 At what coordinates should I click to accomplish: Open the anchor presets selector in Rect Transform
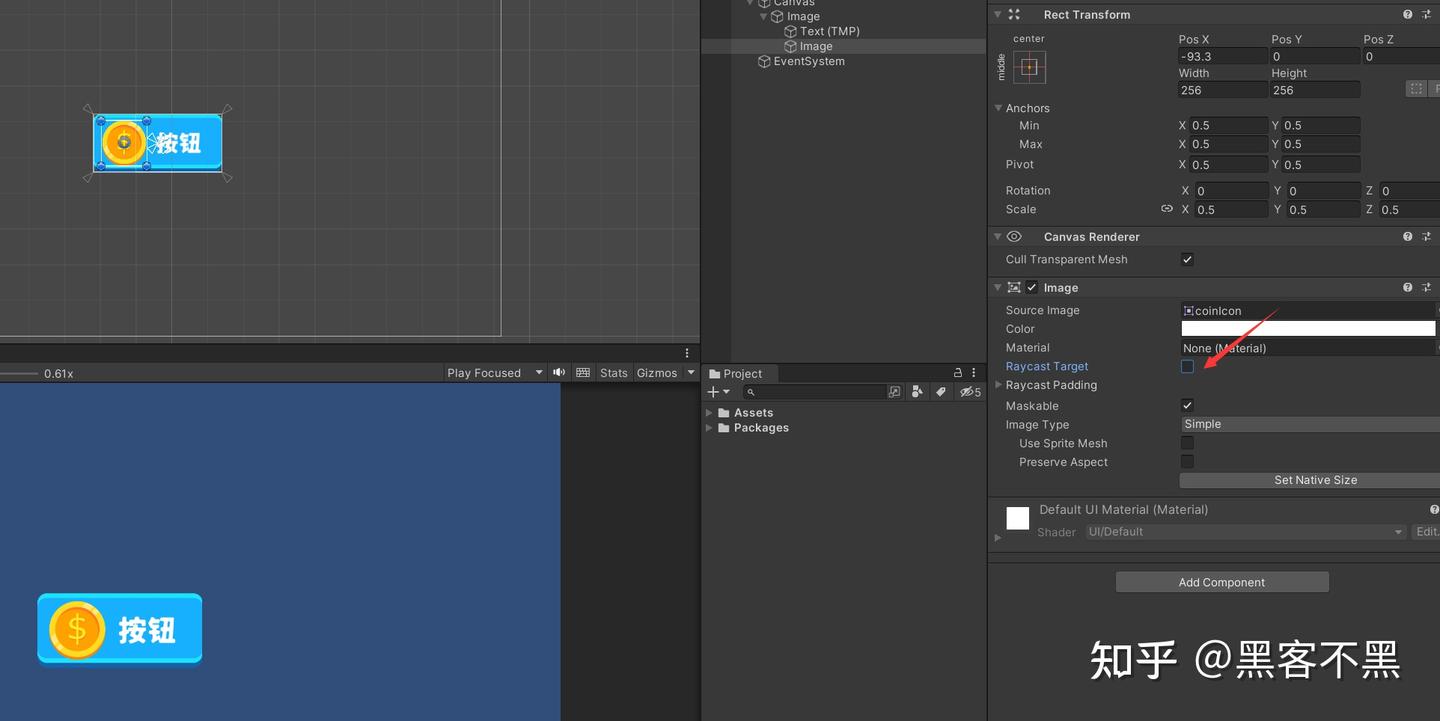[1028, 66]
